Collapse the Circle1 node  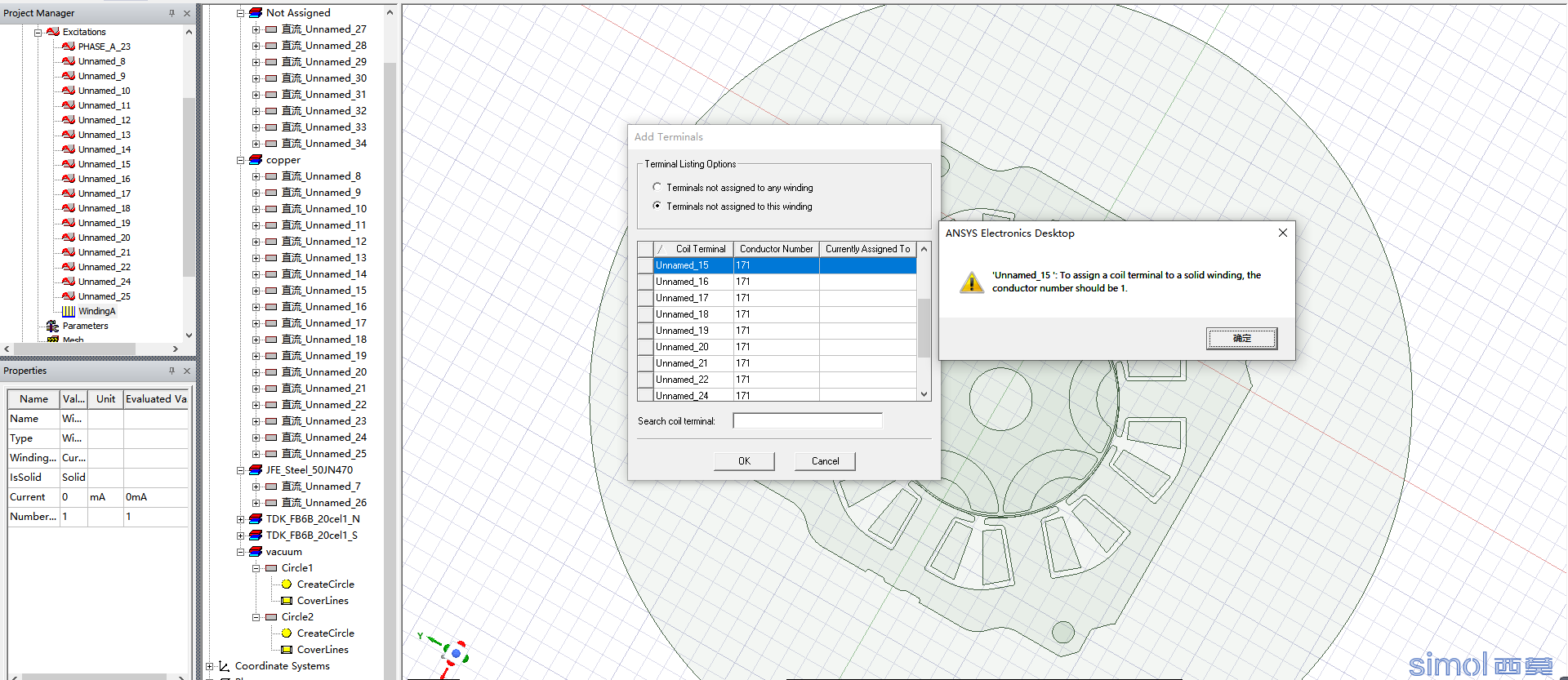tap(256, 568)
